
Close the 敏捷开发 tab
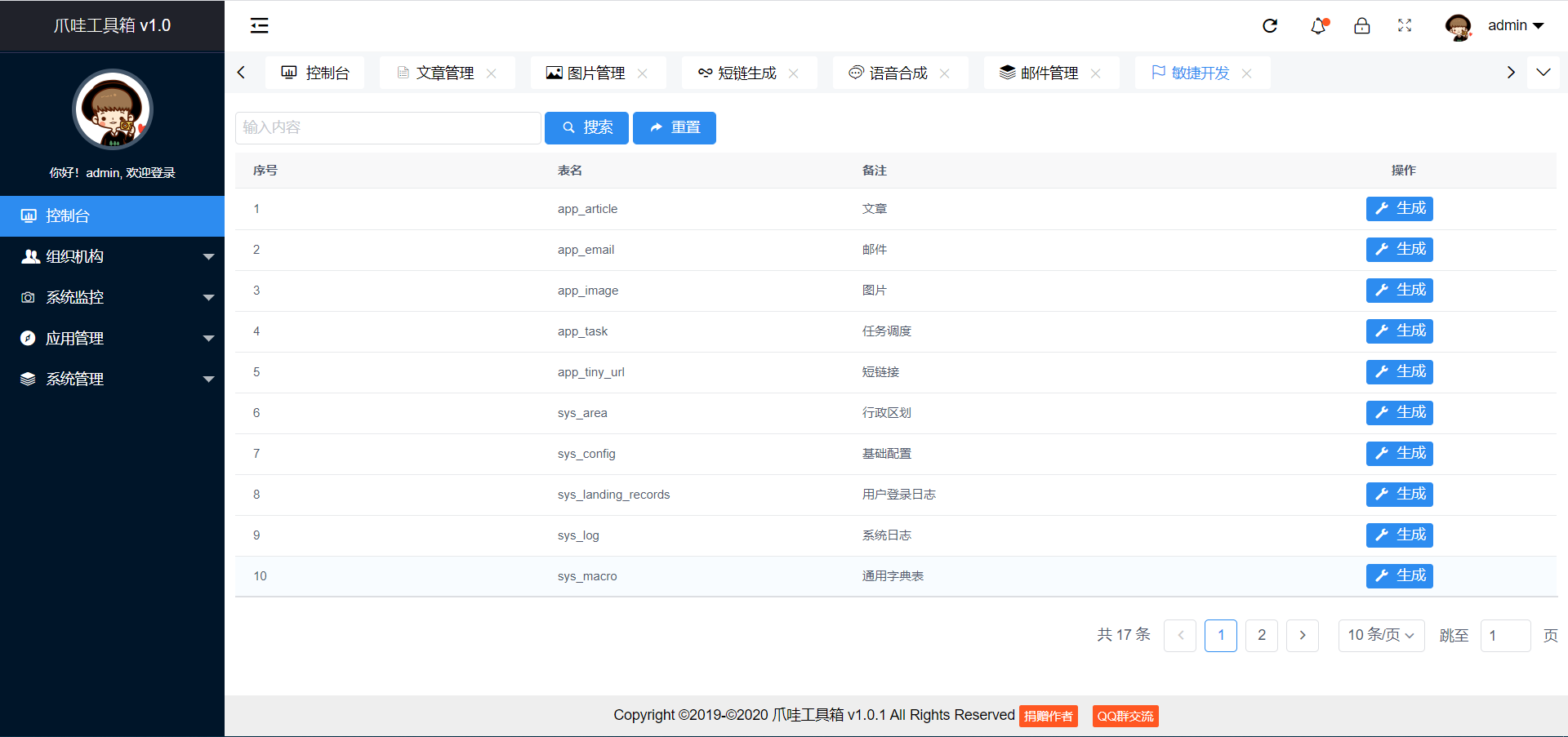pos(1247,73)
